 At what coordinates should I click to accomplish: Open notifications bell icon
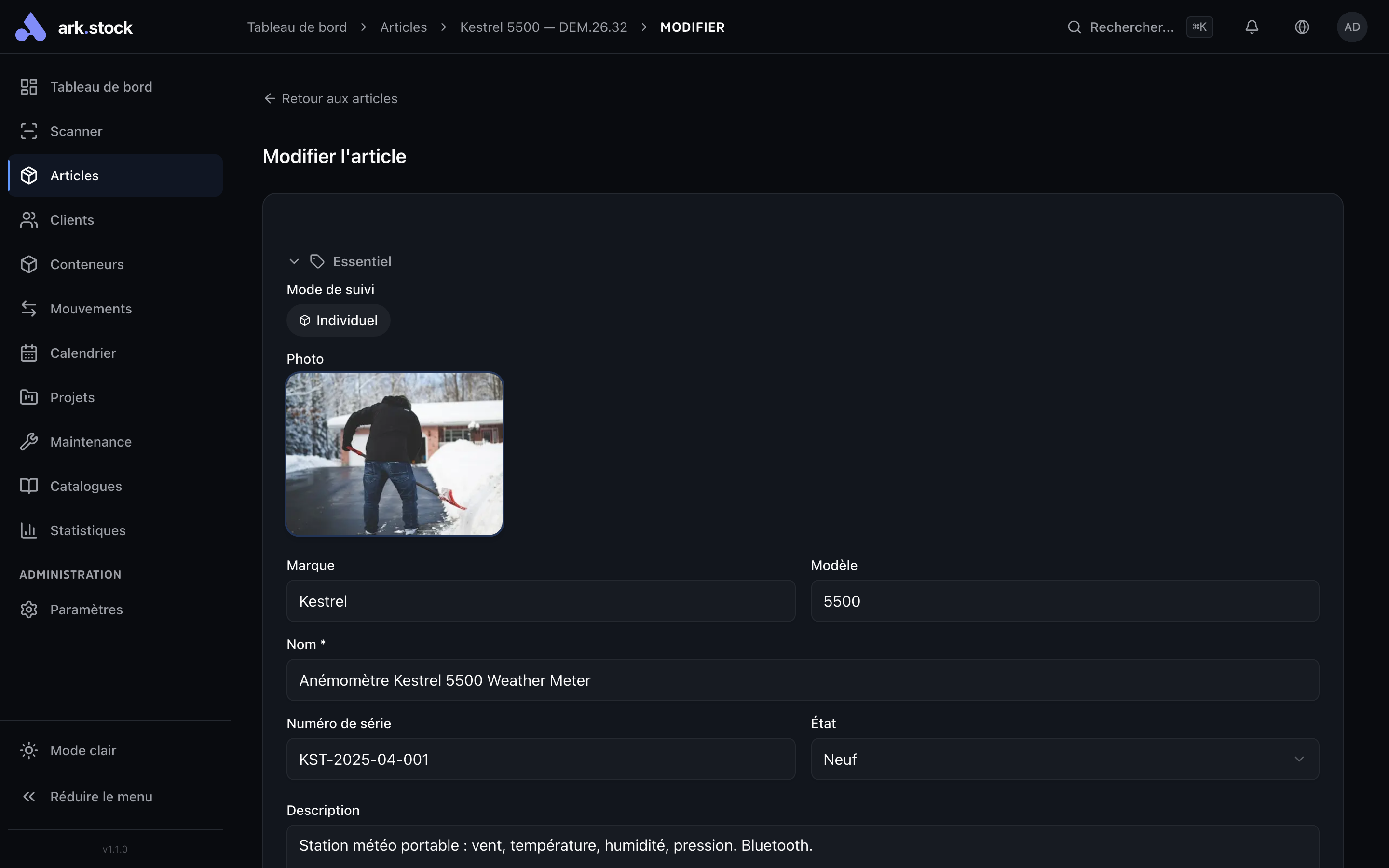point(1252,27)
